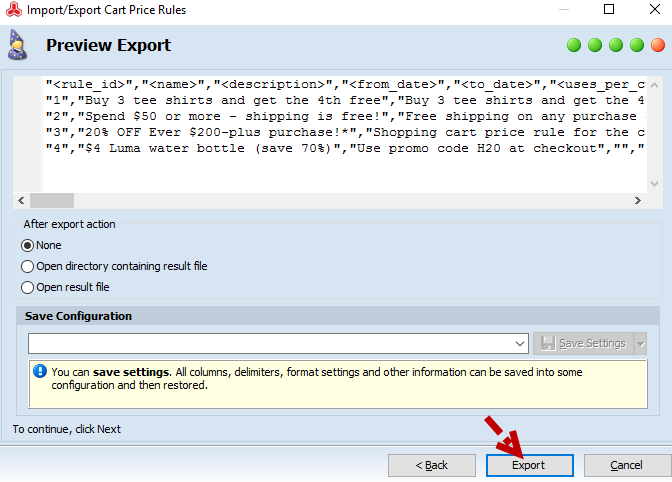The width and height of the screenshot is (672, 482).
Task: Click the red current step indicator
Action: click(658, 45)
